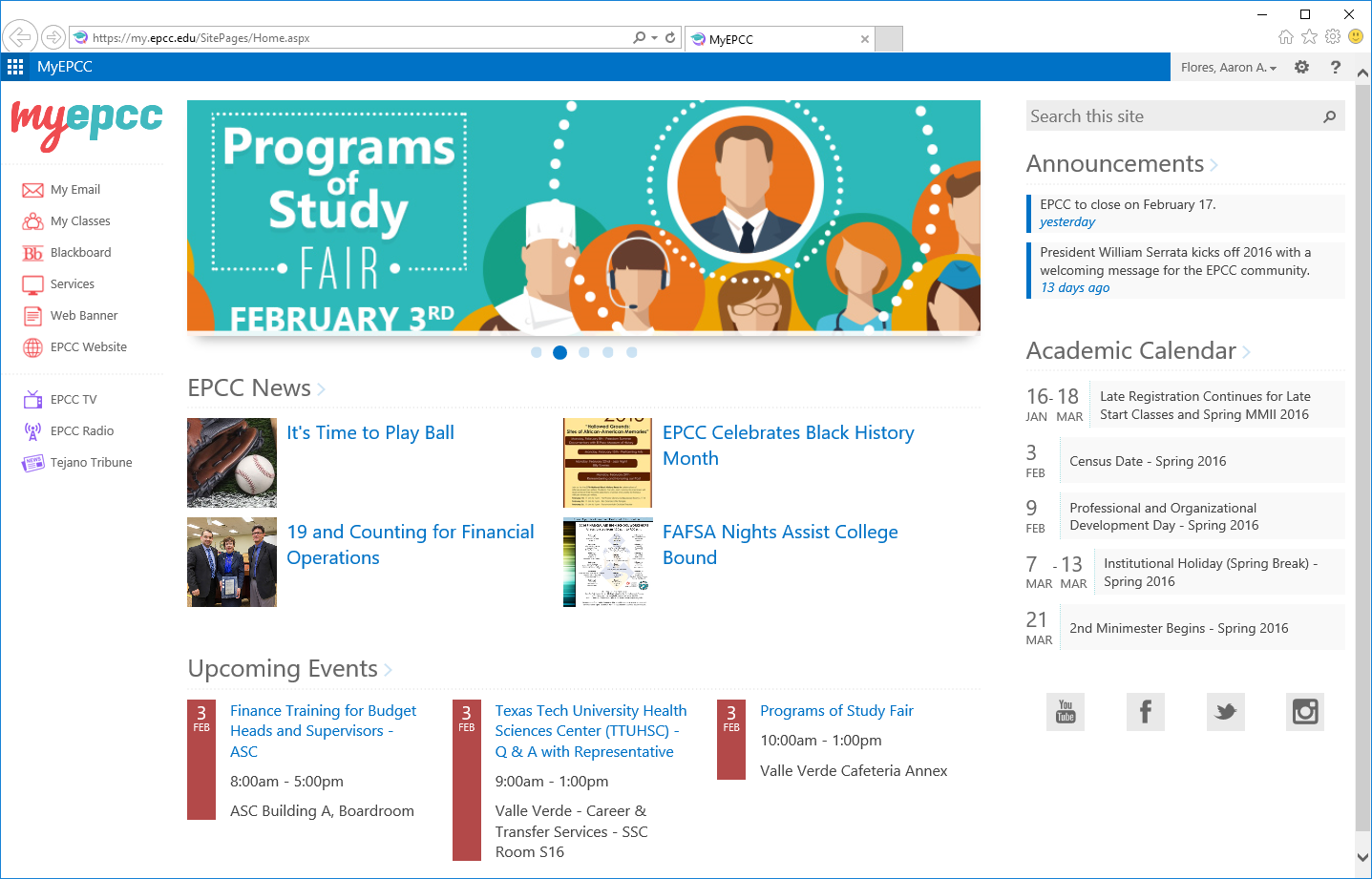Open the Blackboard link

point(81,253)
